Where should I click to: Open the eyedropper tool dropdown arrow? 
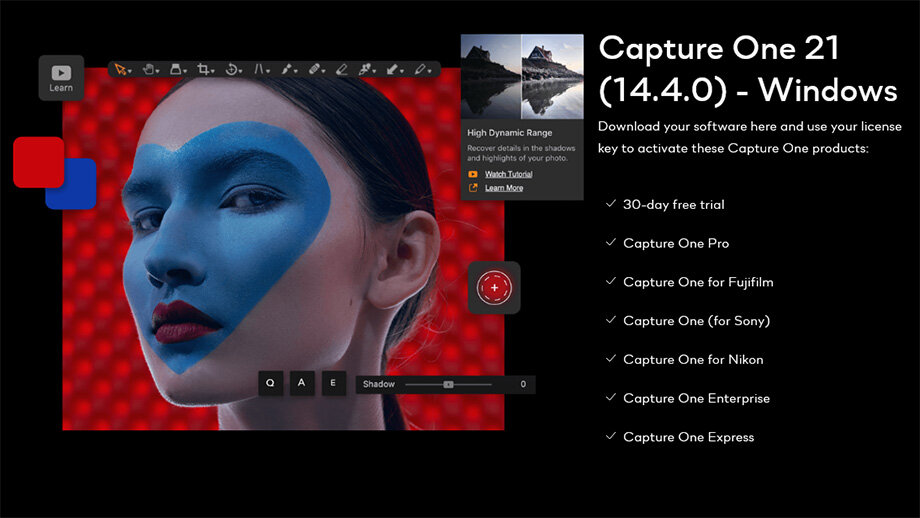click(374, 72)
